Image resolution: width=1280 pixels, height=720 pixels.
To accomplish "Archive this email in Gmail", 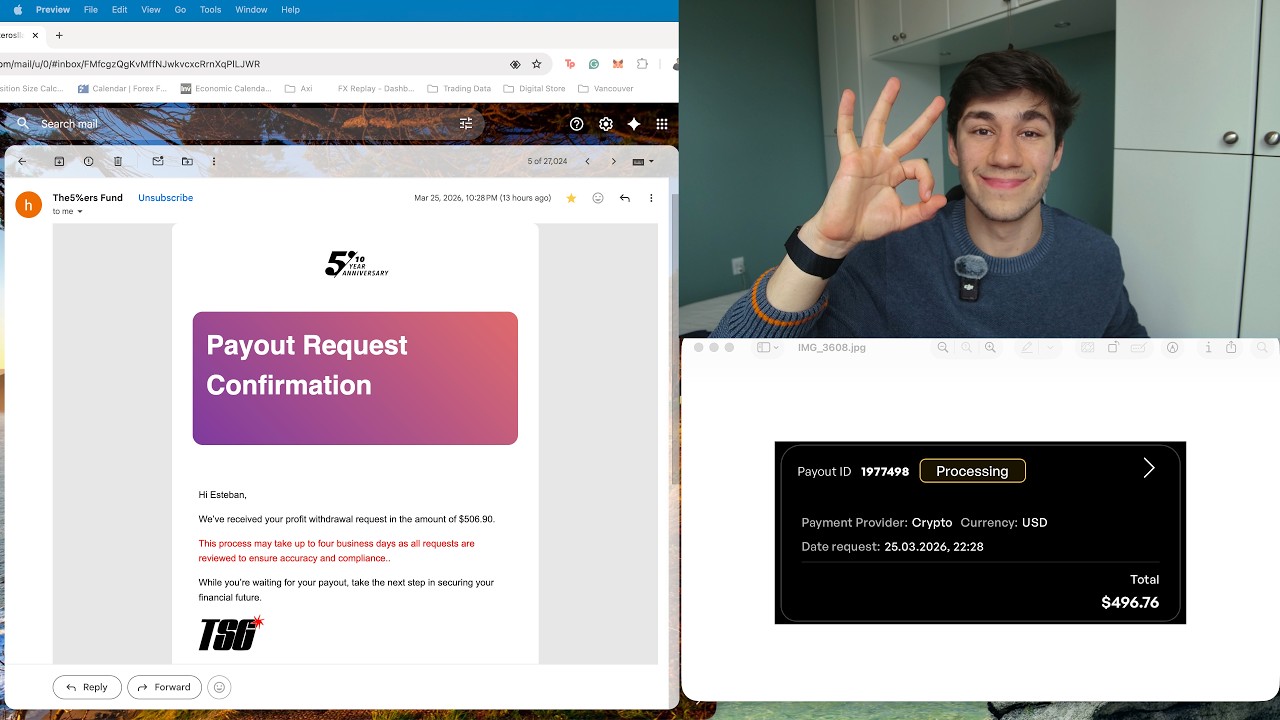I will [59, 161].
